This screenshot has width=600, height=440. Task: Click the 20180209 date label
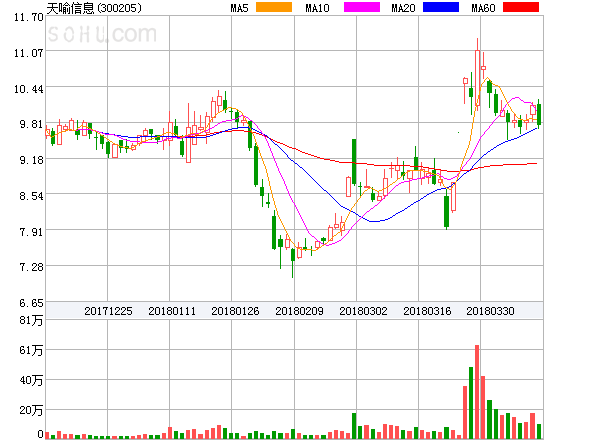(299, 311)
